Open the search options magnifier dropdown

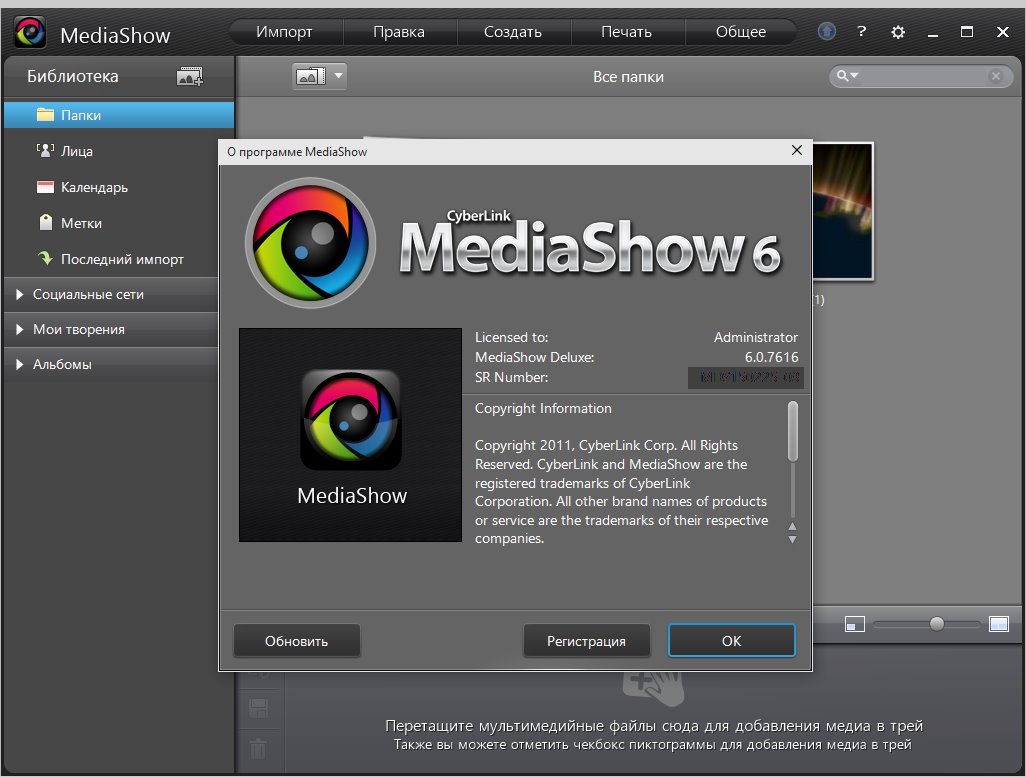pyautogui.click(x=847, y=76)
